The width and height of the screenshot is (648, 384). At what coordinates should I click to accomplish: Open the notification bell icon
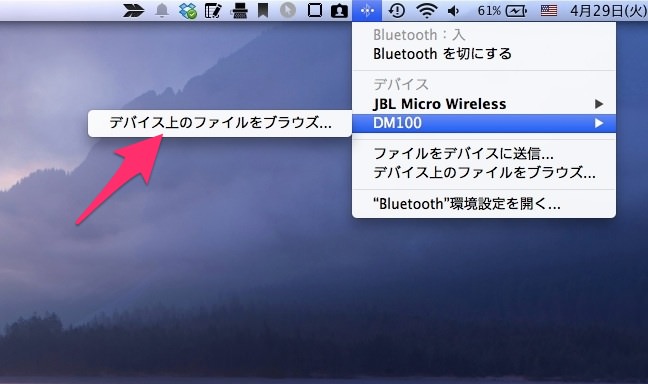pyautogui.click(x=162, y=11)
